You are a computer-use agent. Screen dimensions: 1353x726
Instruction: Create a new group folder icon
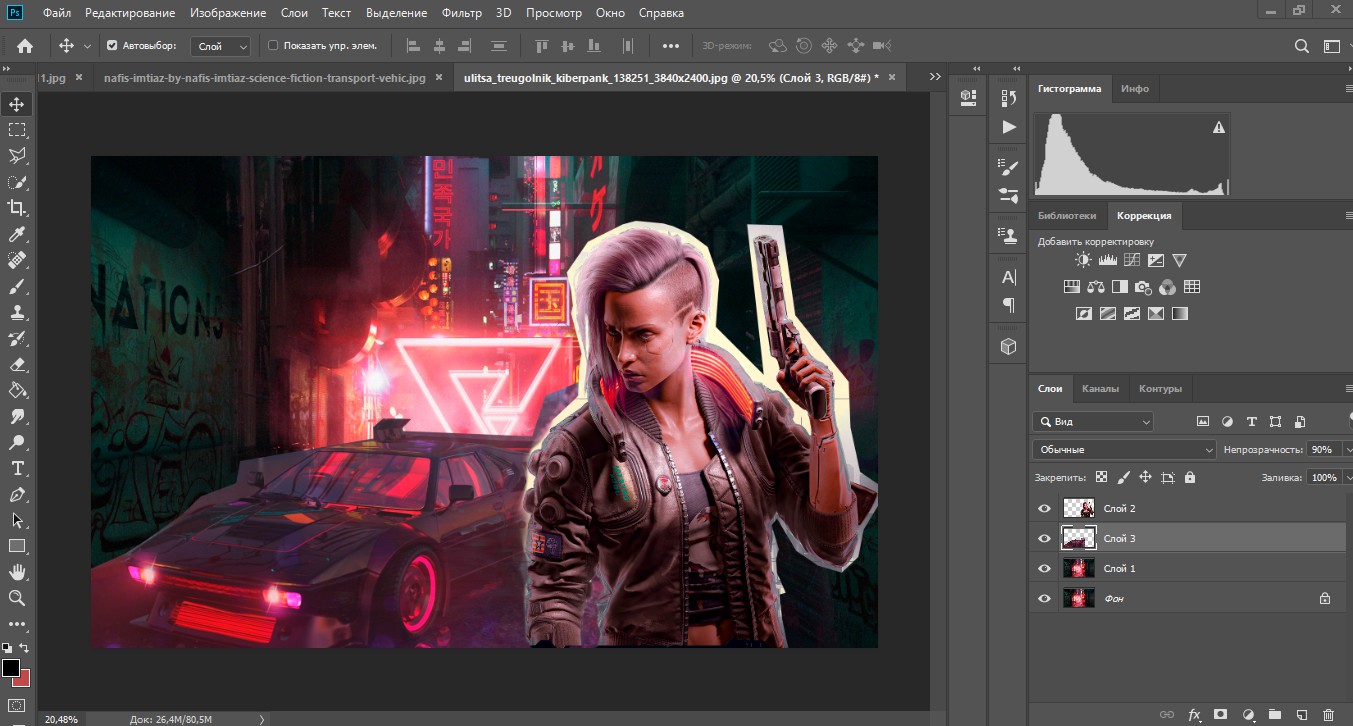click(x=1274, y=715)
